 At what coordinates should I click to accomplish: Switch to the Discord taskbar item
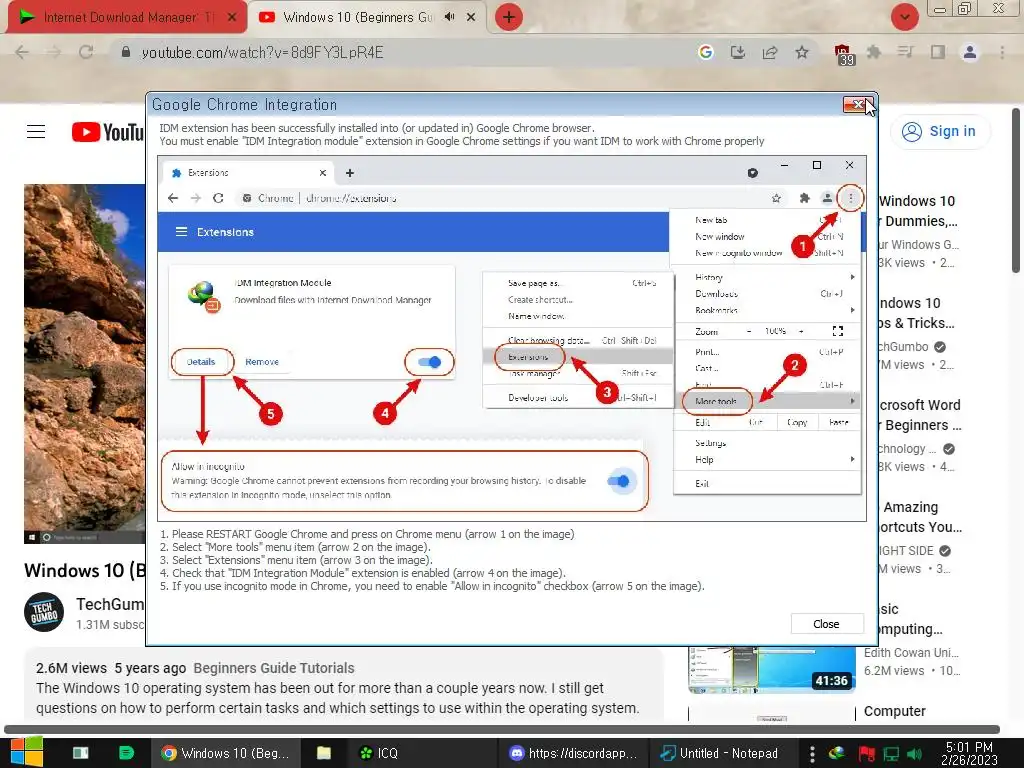pos(572,753)
